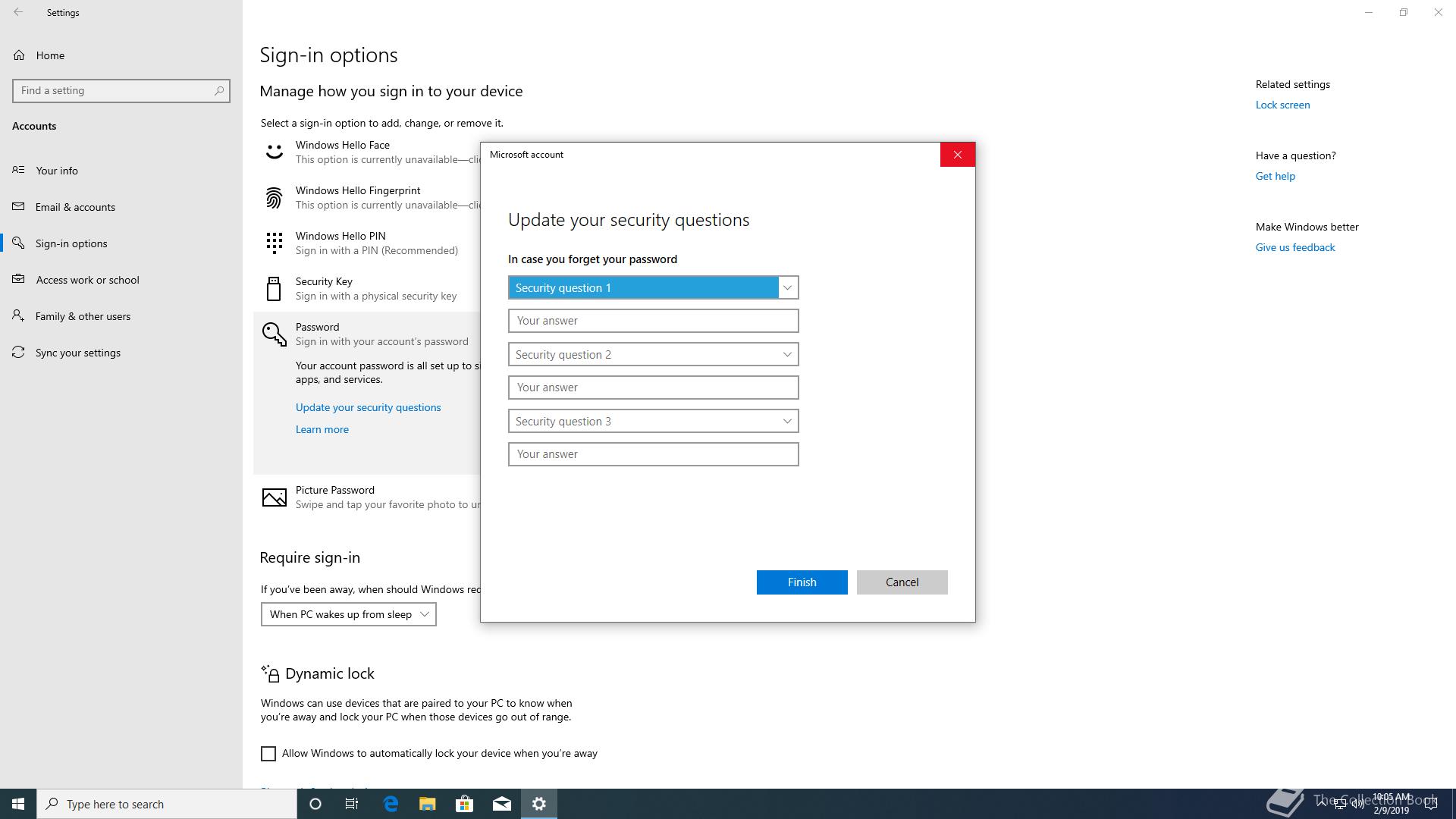Open the Home icon in the sidebar
Viewport: 1456px width, 819px height.
click(x=19, y=55)
